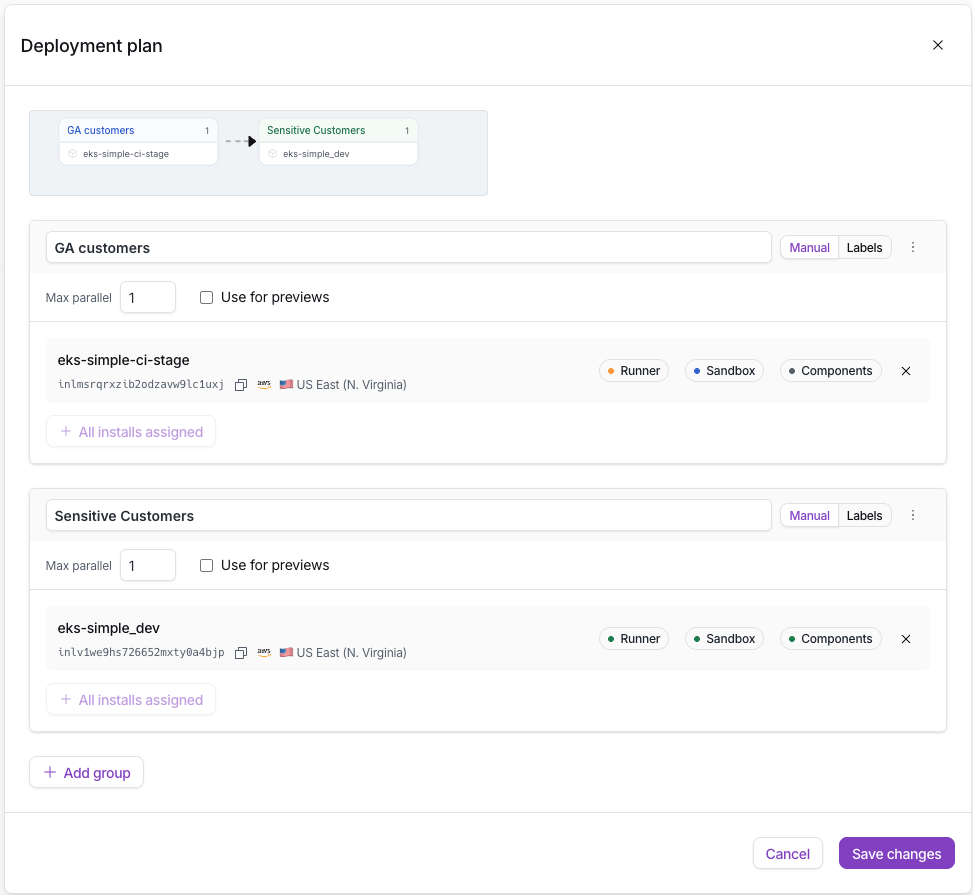
Task: Click US flag on eks-simple-ci-stage row
Action: pyautogui.click(x=286, y=384)
